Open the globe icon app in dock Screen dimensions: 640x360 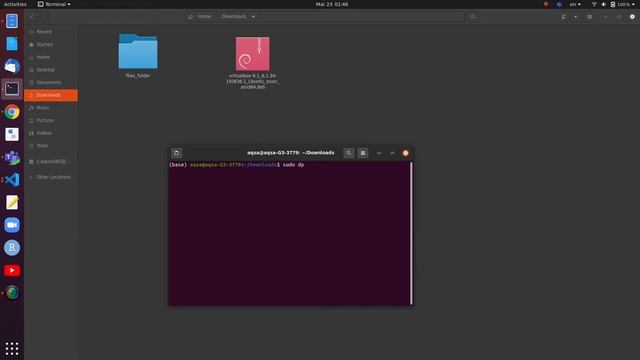12,293
